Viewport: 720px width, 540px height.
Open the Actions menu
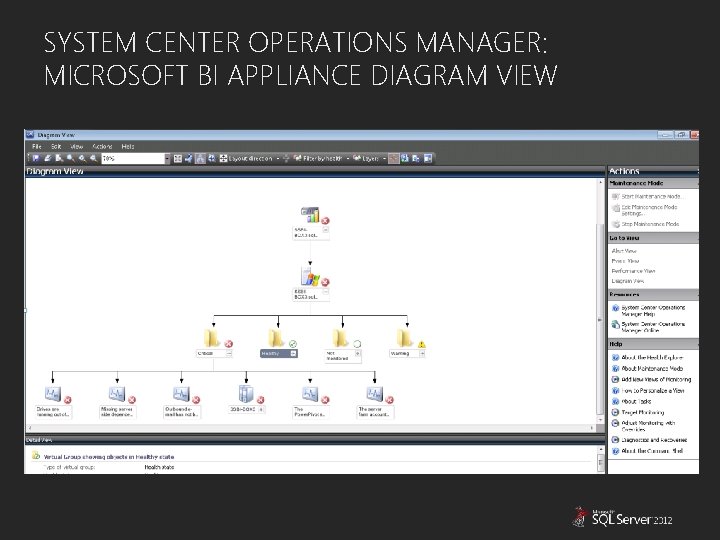click(x=102, y=146)
